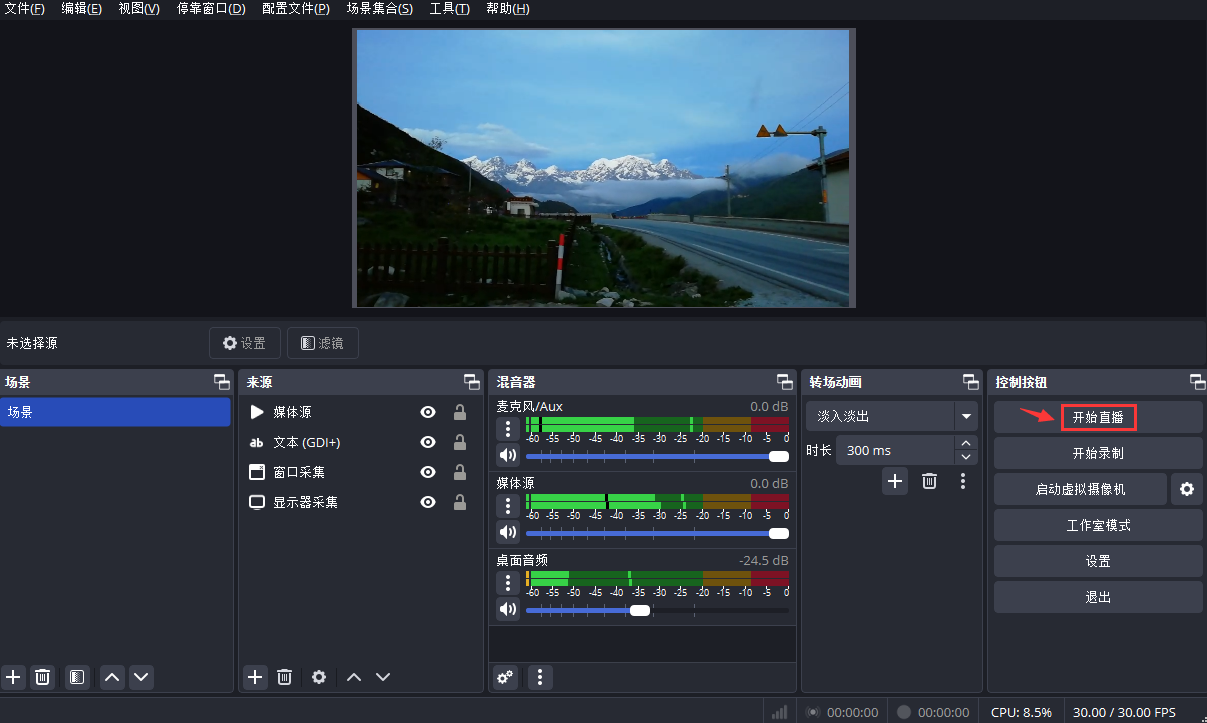Toggle visibility of 显示器采集 source

click(x=428, y=502)
